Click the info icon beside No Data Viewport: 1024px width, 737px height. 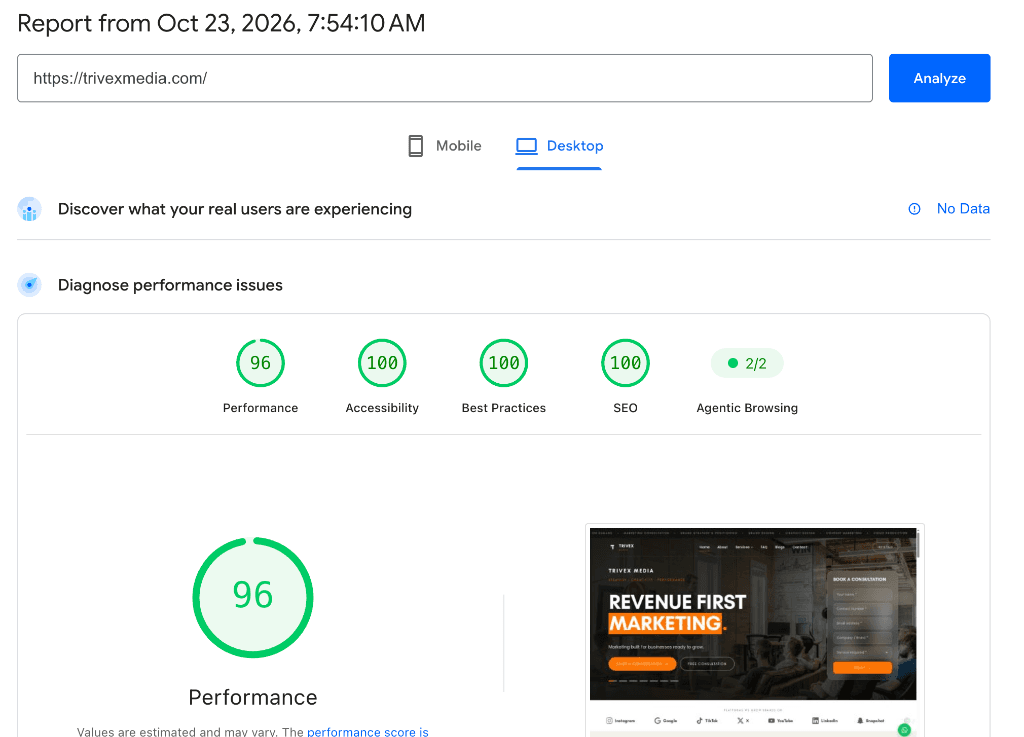coord(914,209)
